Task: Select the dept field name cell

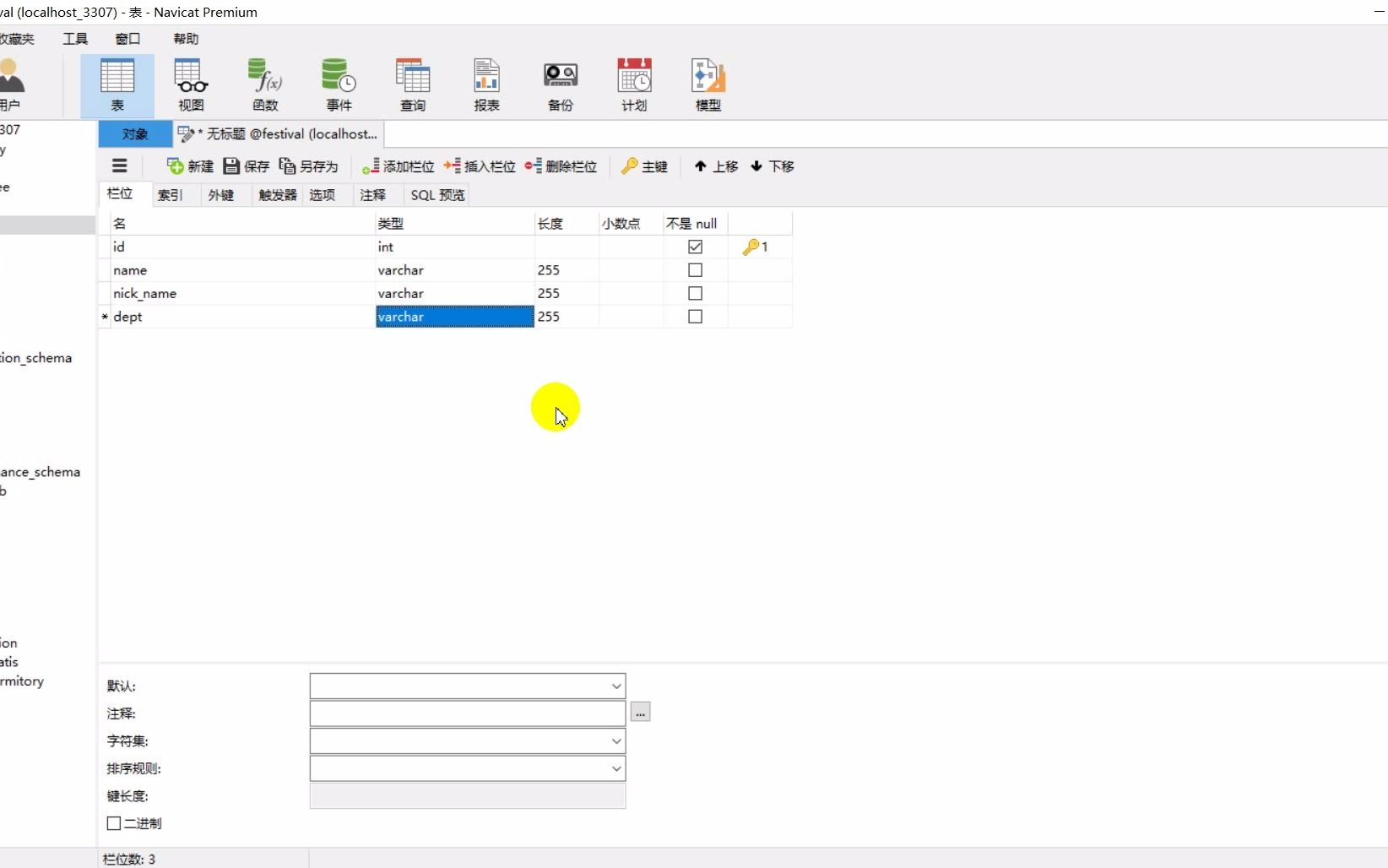Action: (x=242, y=317)
